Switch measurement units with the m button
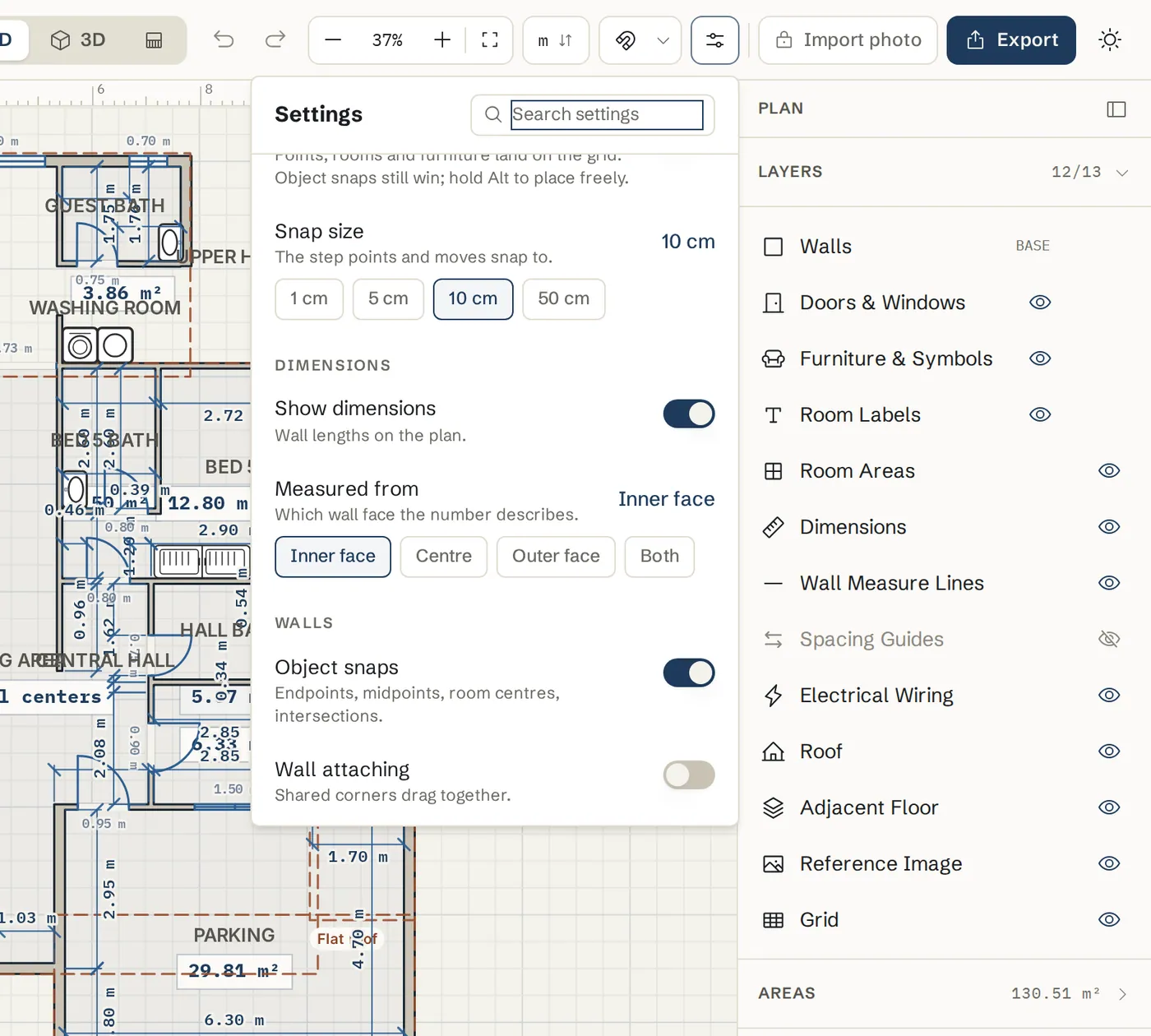The height and width of the screenshot is (1036, 1151). click(x=556, y=39)
